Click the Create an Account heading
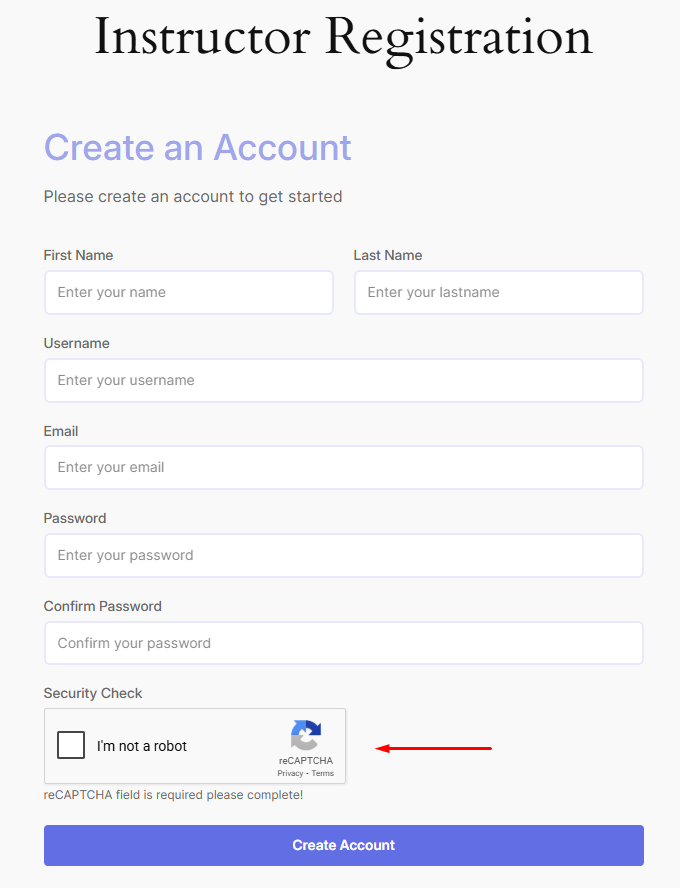Viewport: 680px width, 888px height. (x=197, y=147)
